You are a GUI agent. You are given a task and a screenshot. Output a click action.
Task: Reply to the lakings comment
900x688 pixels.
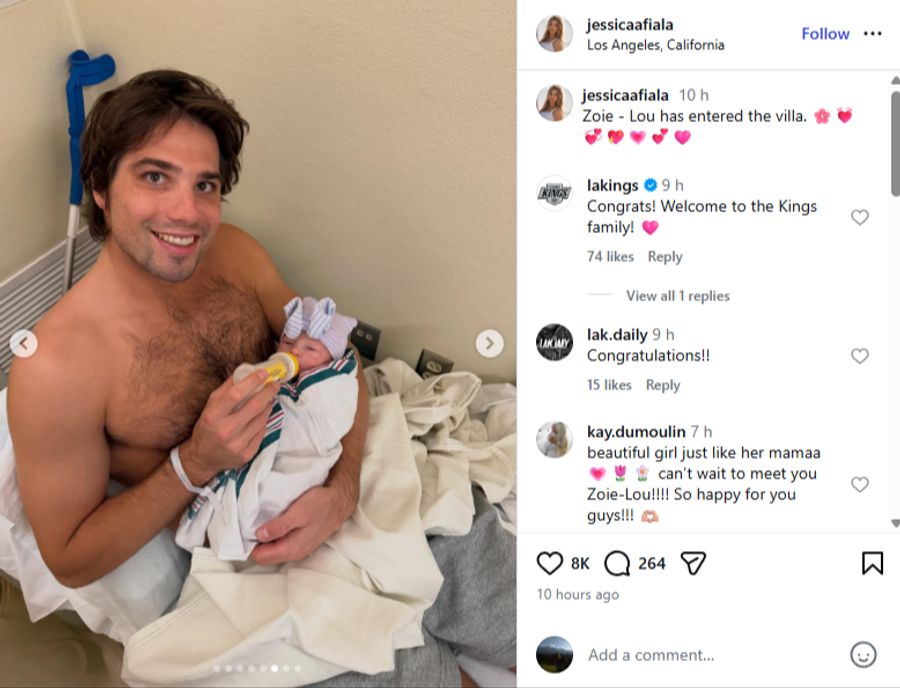(x=665, y=256)
